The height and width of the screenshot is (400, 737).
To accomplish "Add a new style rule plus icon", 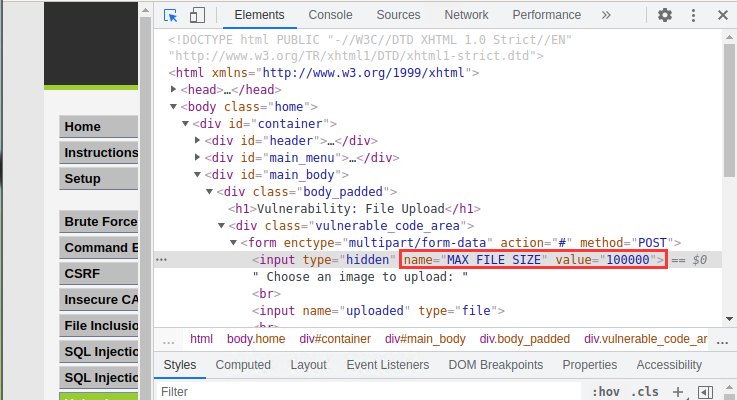I will (678, 392).
